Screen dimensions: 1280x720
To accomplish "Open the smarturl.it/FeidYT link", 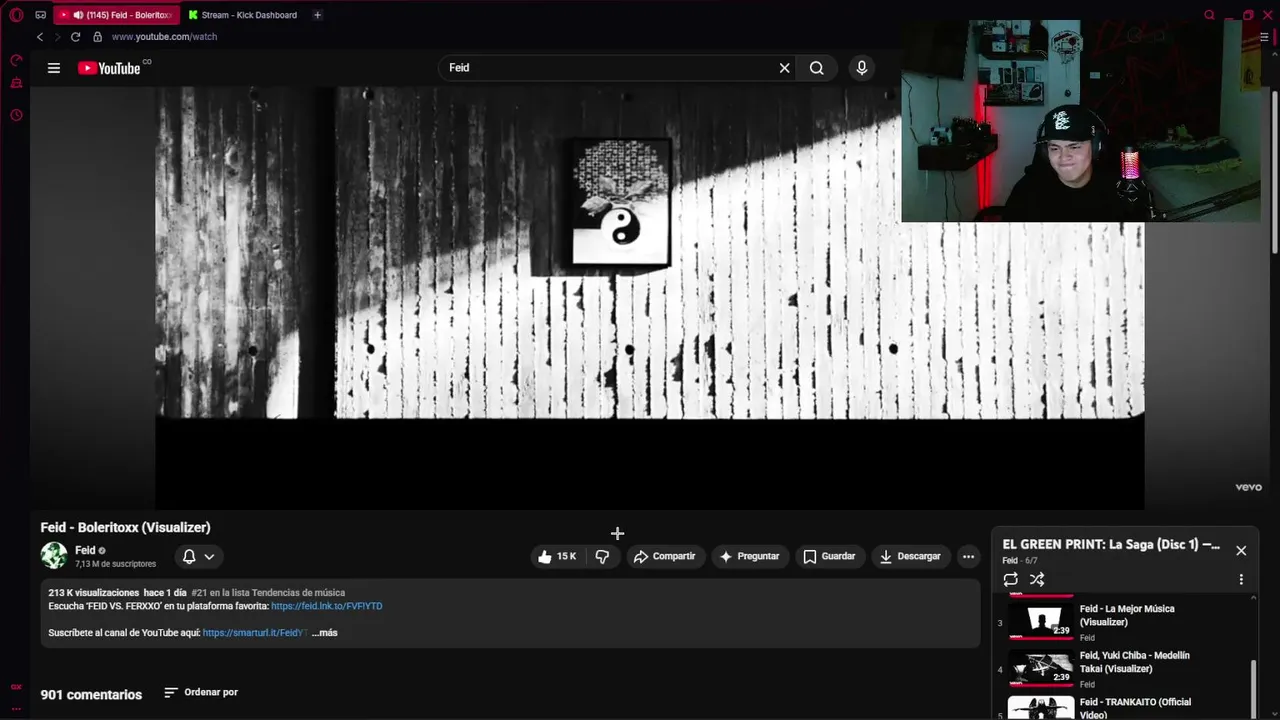I will 253,633.
